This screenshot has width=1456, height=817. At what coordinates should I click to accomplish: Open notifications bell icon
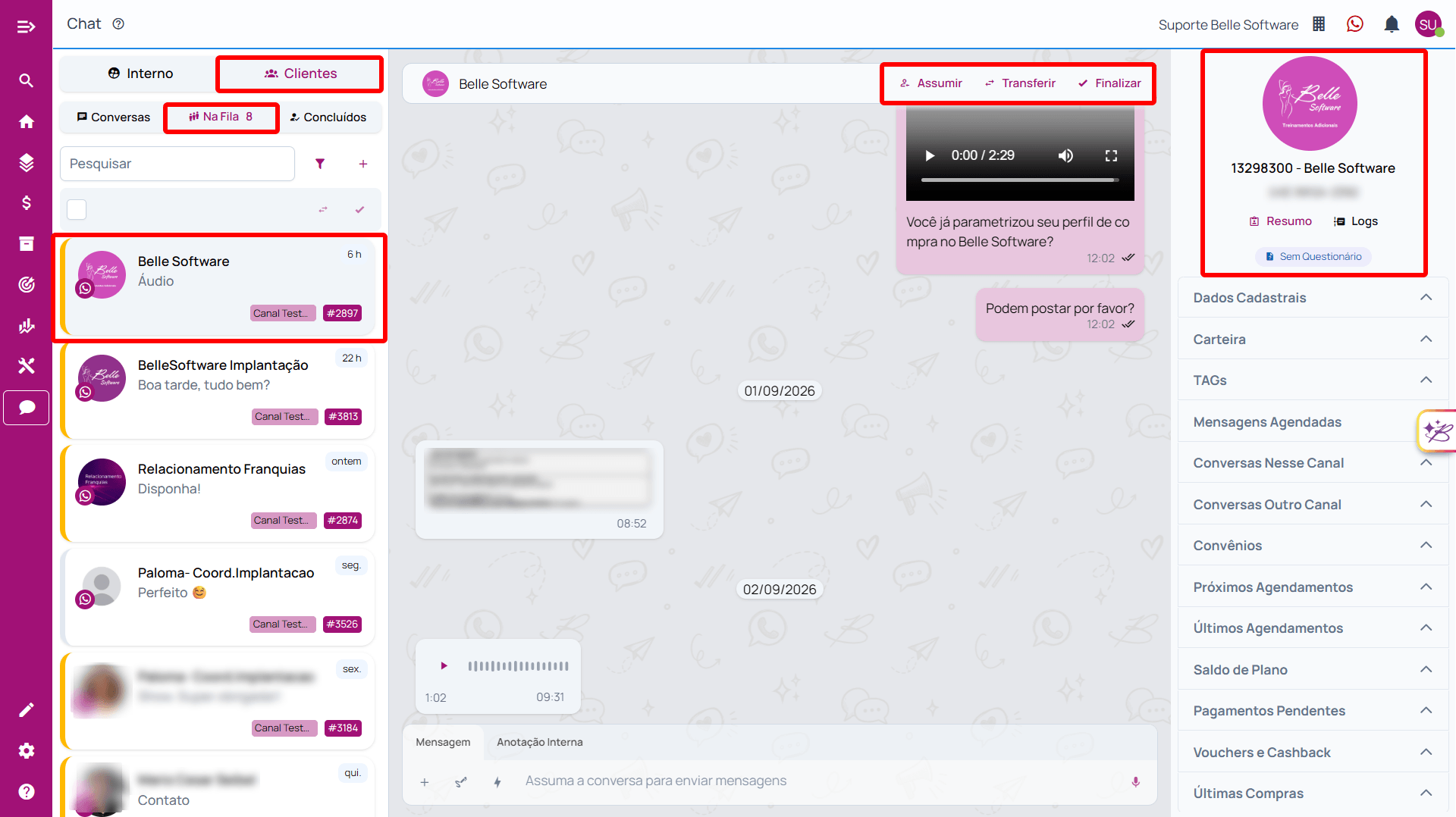coord(1392,24)
